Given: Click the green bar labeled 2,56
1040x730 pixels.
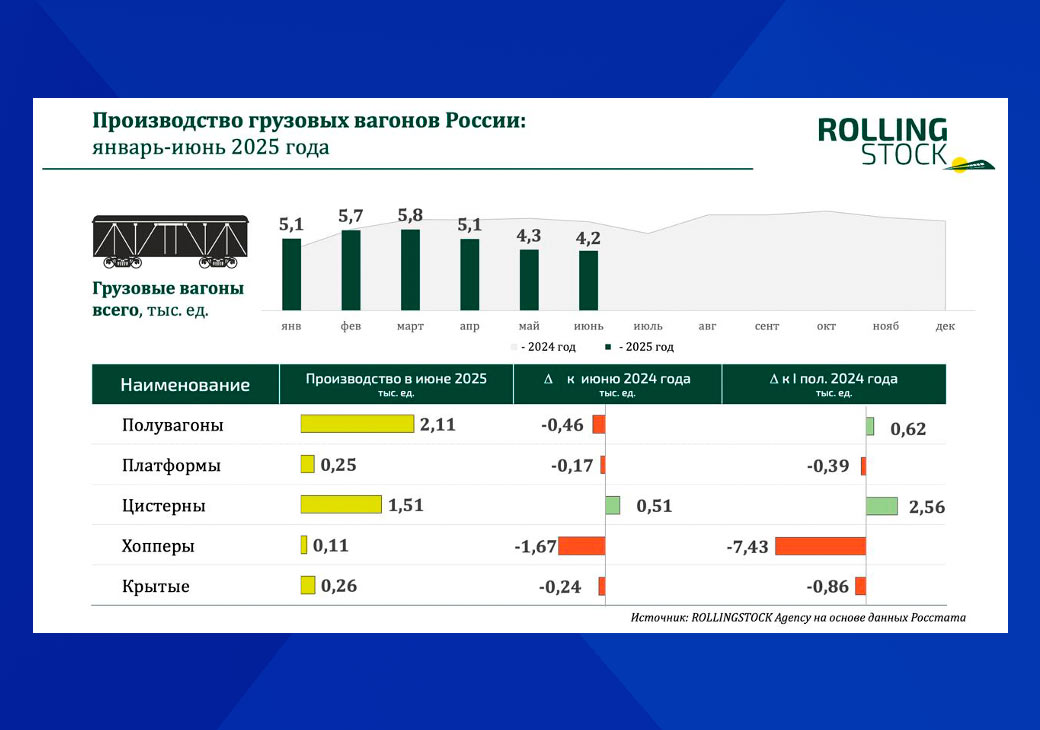Looking at the screenshot, I should point(882,506).
